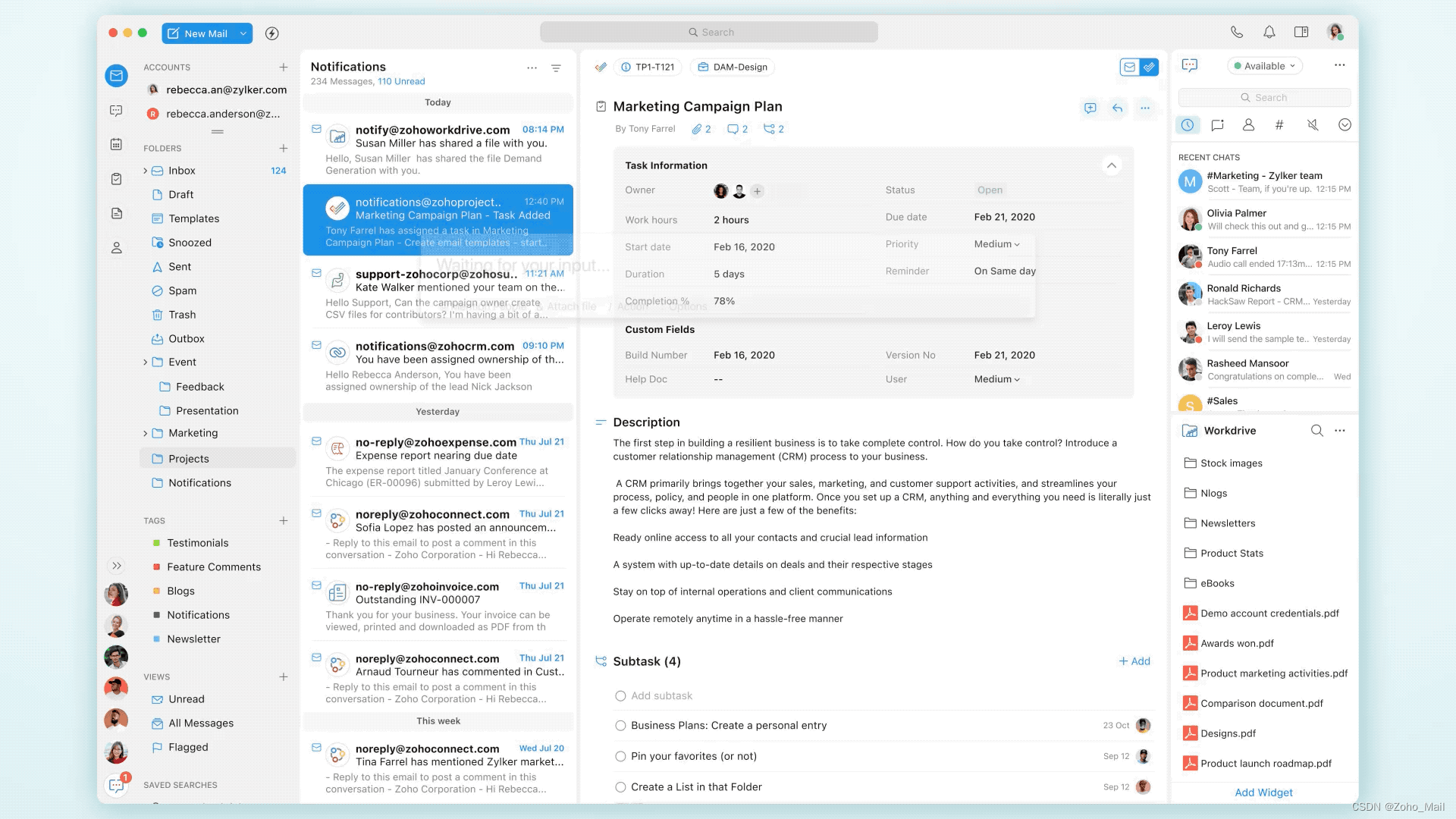Click the channels hashtag icon
Image resolution: width=1456 pixels, height=819 pixels.
click(1279, 125)
